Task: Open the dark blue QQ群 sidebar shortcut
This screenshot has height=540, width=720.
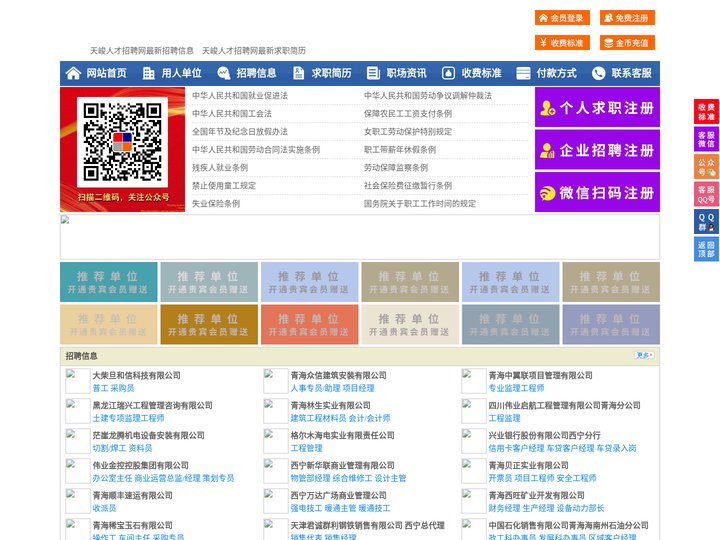Action: pos(706,222)
